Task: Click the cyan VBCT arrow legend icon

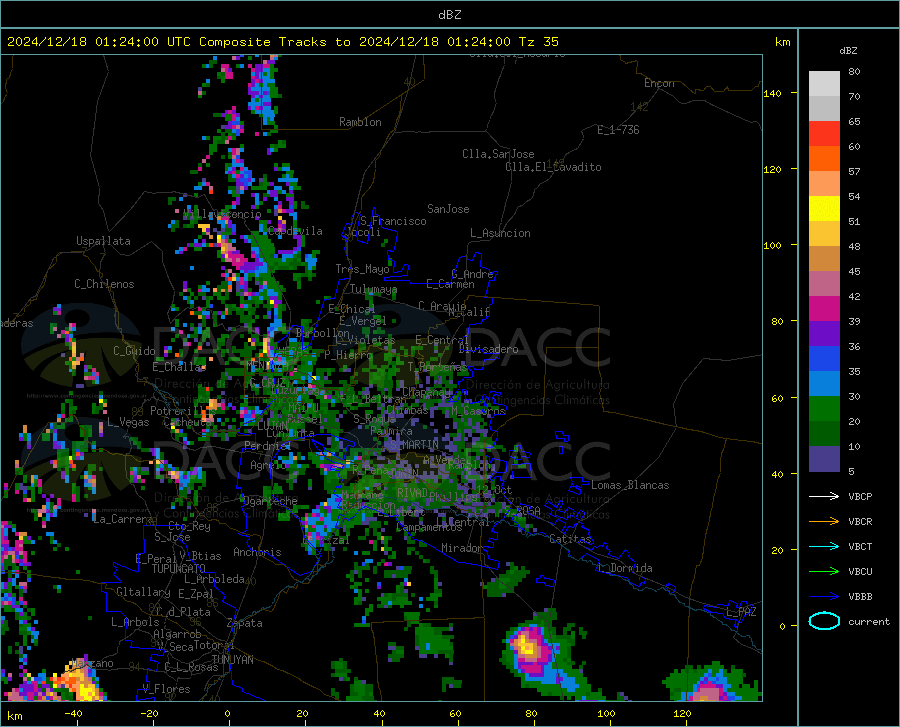Action: coord(824,546)
